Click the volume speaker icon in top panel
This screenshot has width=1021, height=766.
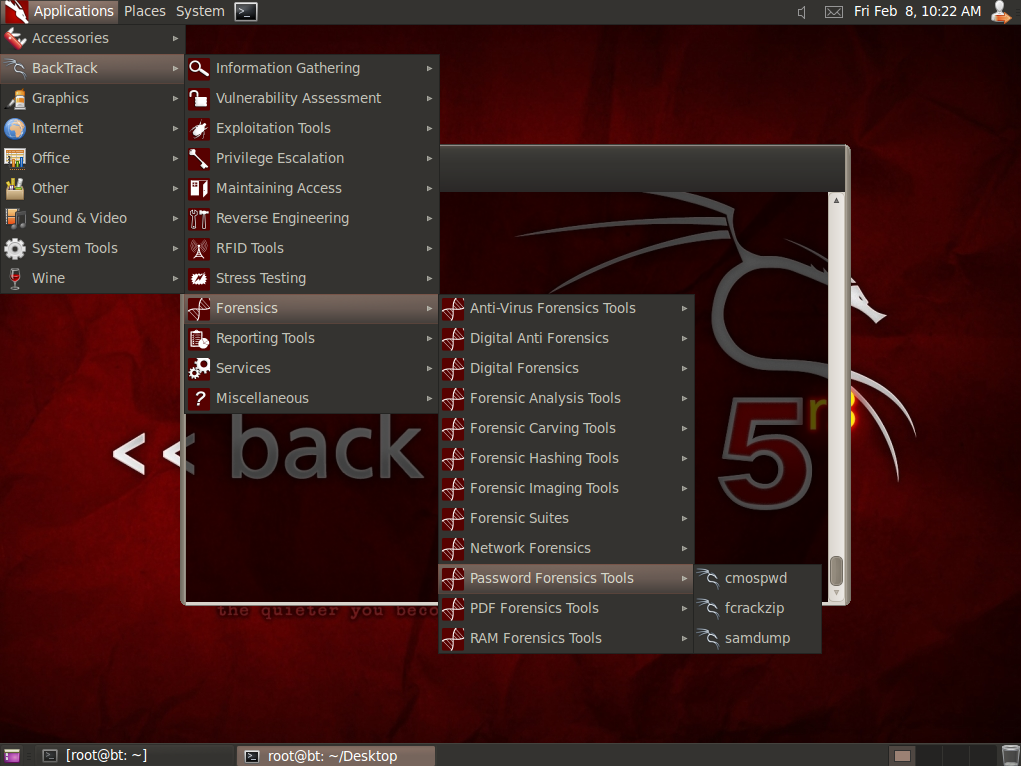tap(802, 12)
